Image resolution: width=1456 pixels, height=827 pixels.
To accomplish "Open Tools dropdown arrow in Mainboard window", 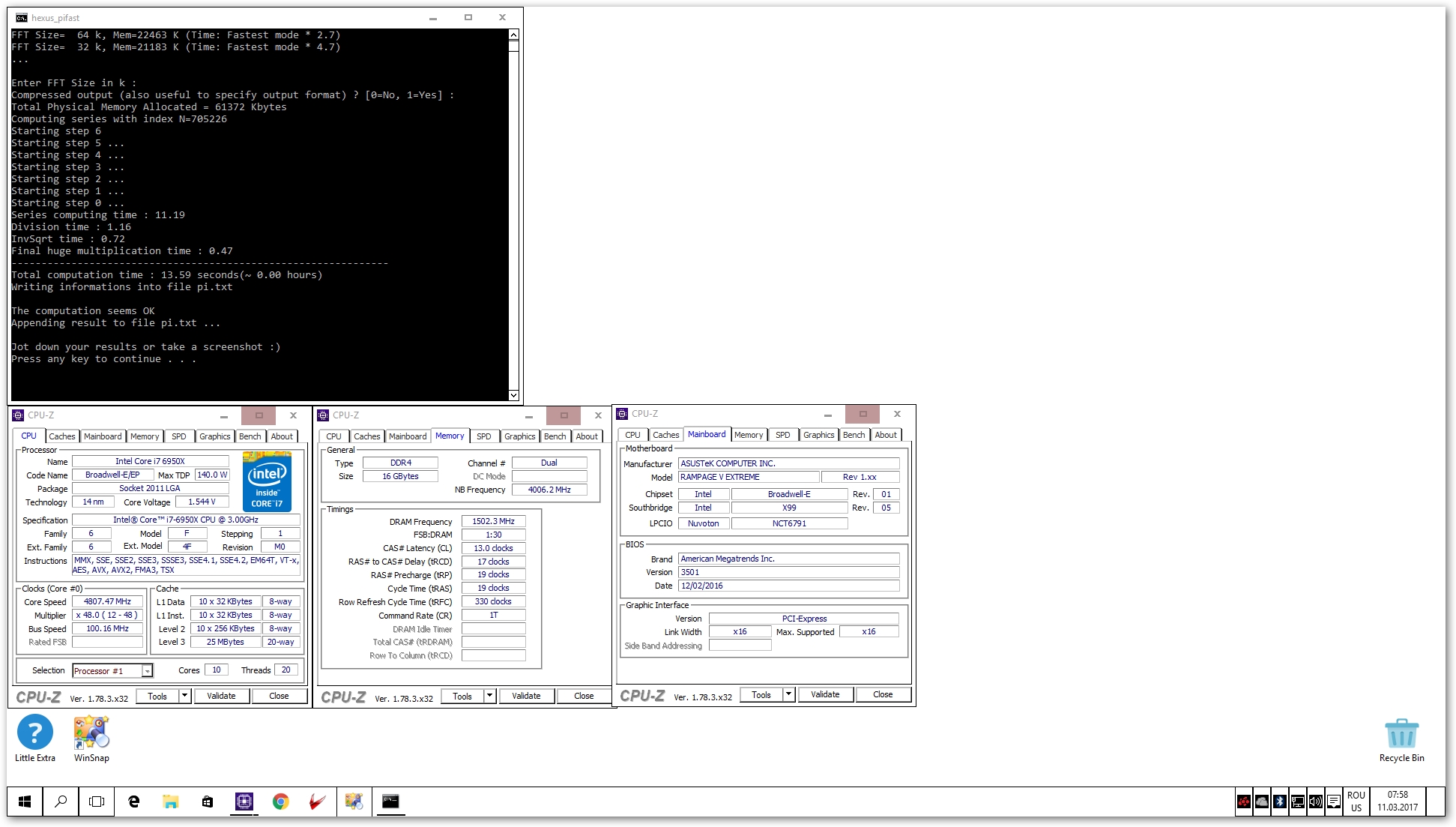I will click(x=788, y=694).
